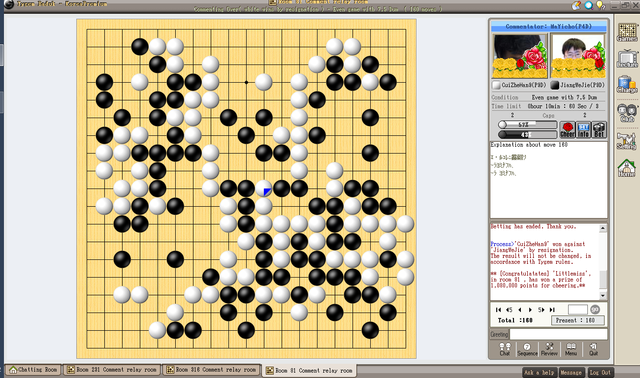Open the Setting tools icon

click(627, 141)
